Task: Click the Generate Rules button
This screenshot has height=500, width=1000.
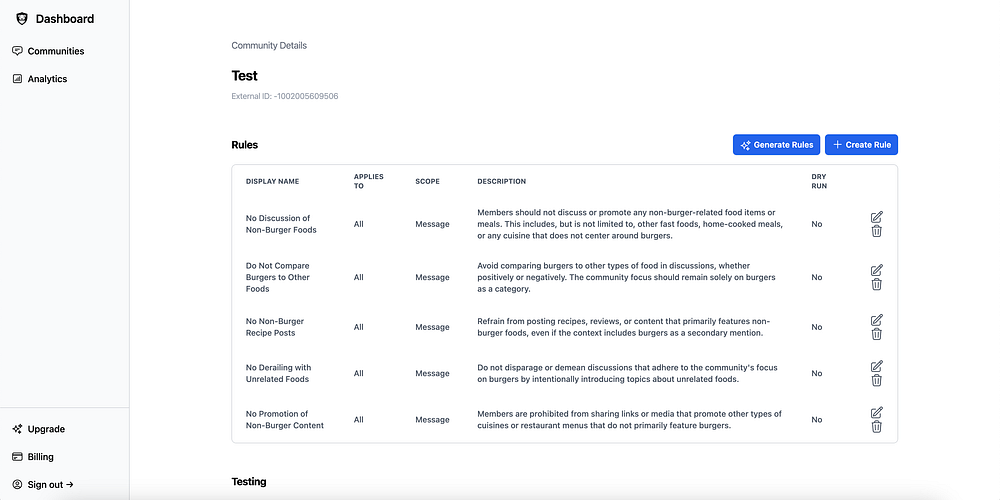Action: (x=776, y=145)
